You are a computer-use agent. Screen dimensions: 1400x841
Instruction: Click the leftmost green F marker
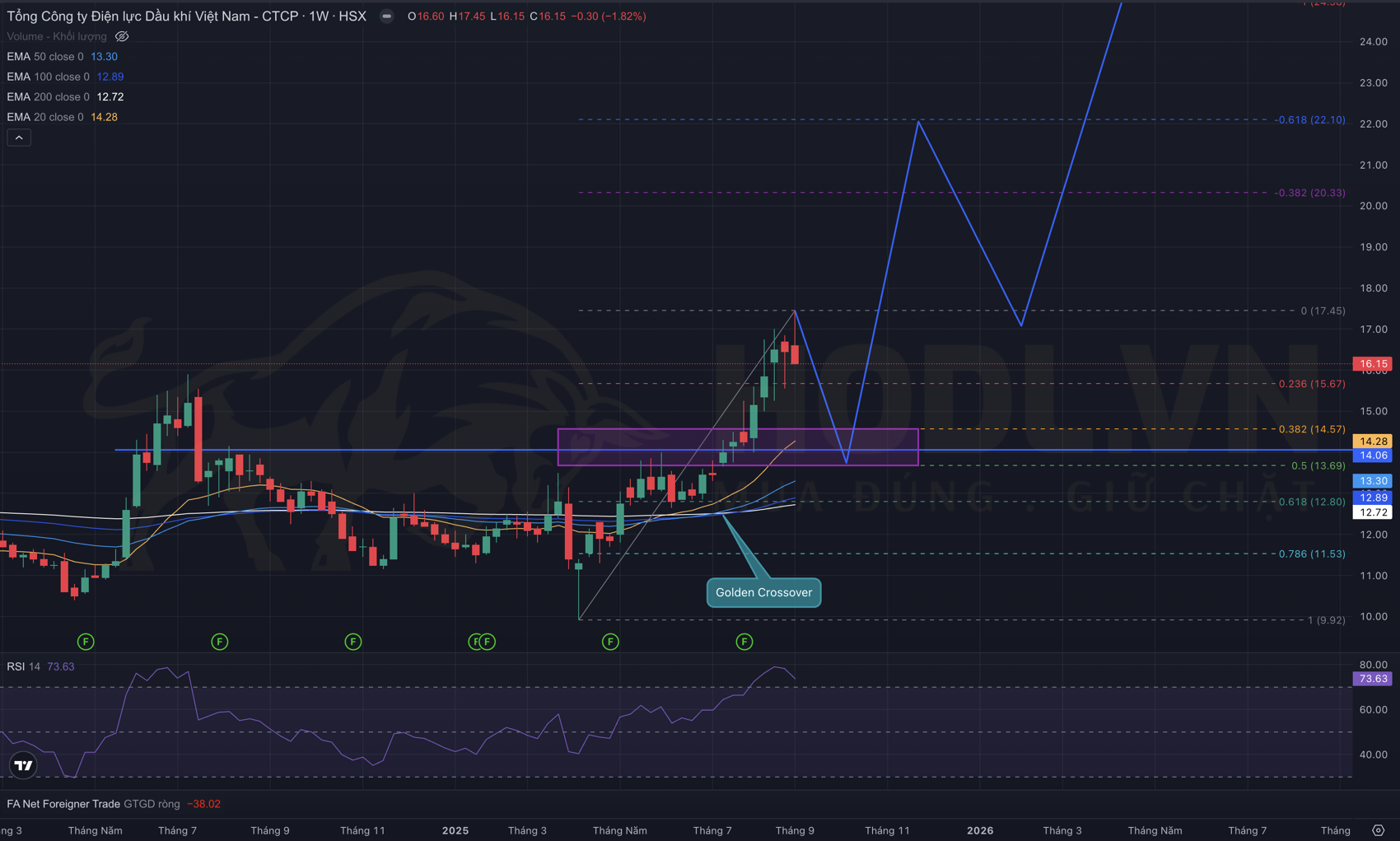point(86,642)
